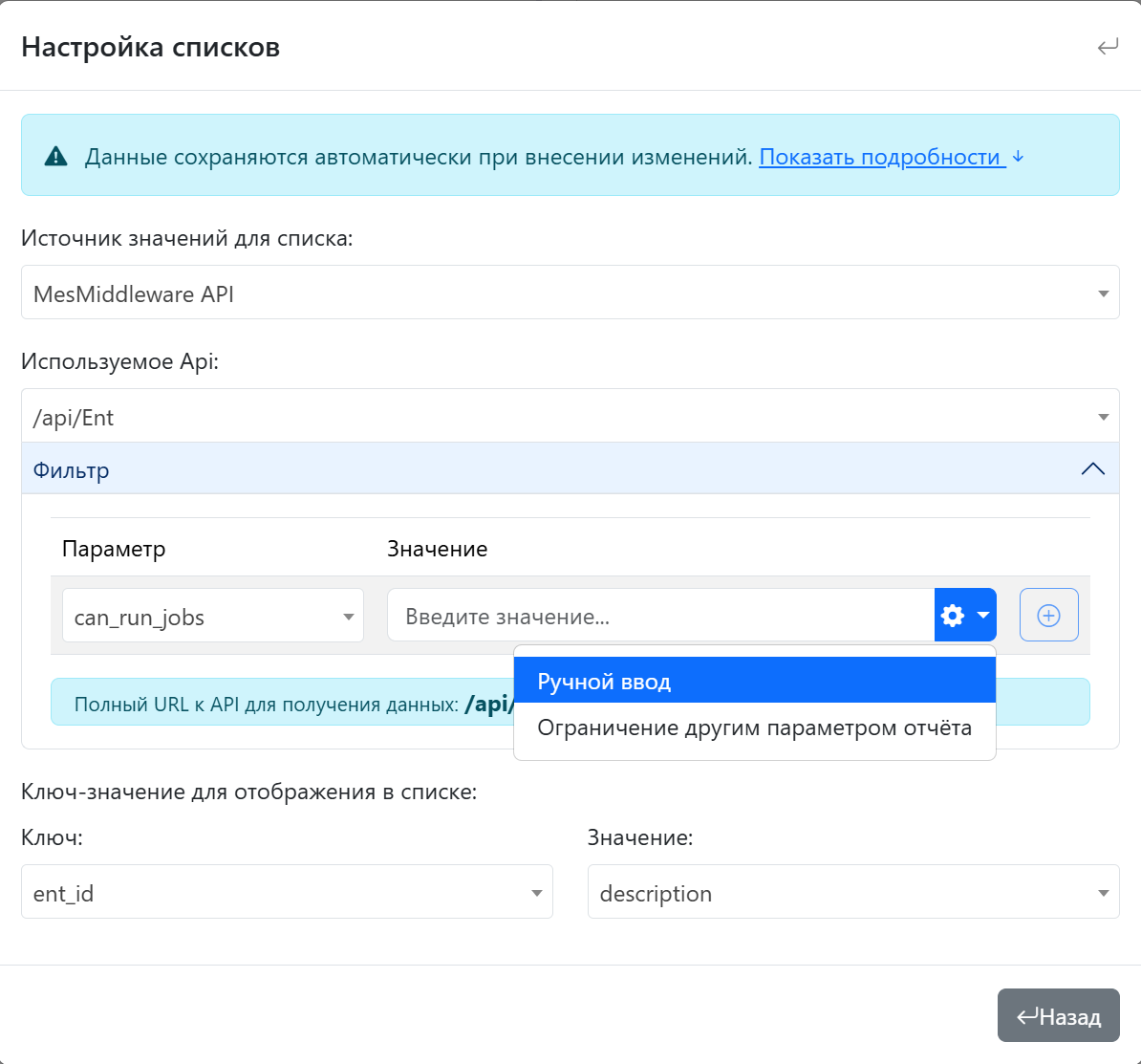Focus the Введите значение input field
The width and height of the screenshot is (1141, 1064).
[659, 617]
